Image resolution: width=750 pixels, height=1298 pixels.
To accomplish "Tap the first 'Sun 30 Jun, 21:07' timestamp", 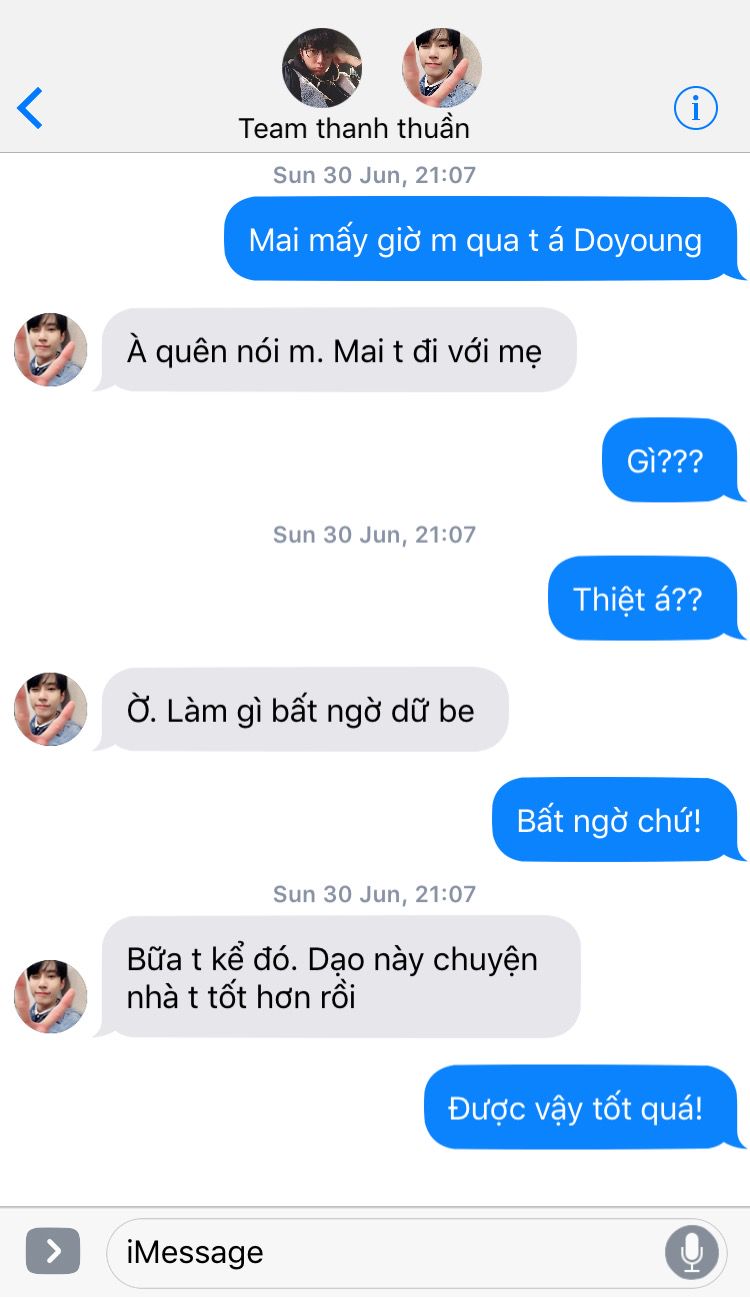I will (374, 175).
